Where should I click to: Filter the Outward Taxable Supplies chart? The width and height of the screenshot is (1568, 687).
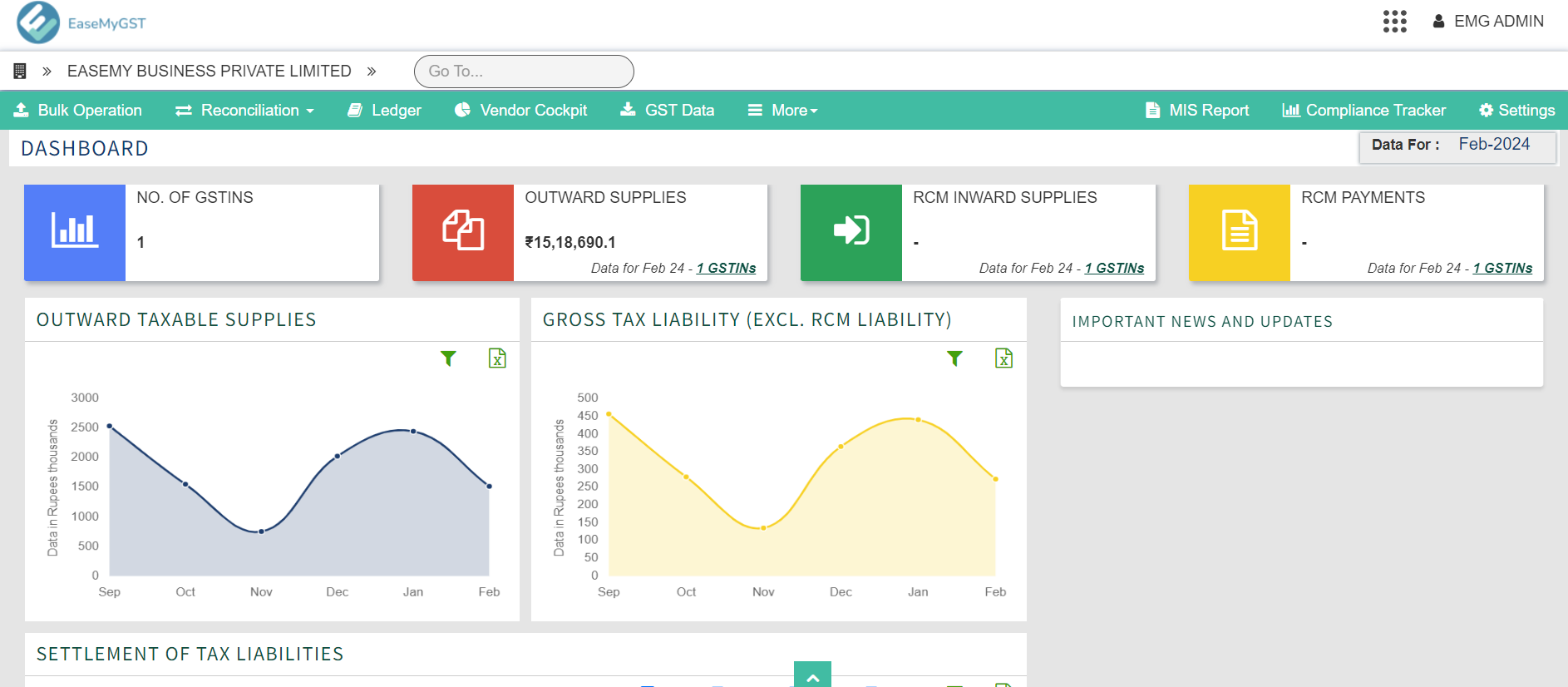point(448,358)
